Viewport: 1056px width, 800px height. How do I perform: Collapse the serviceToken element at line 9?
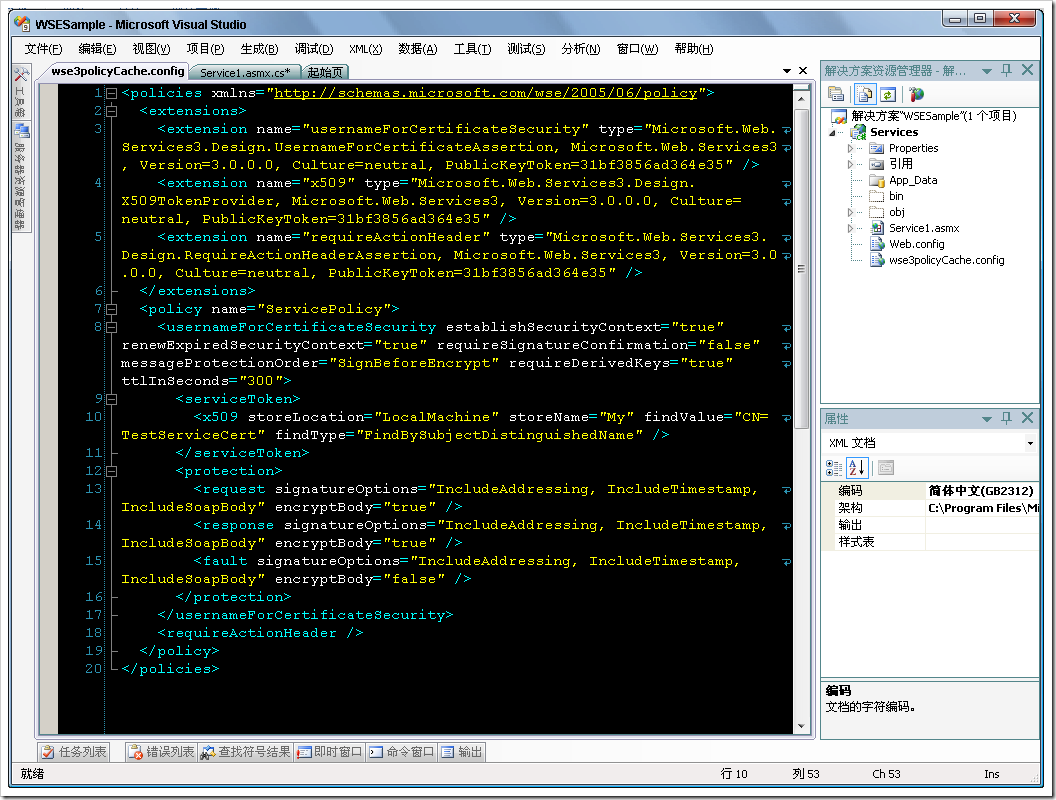pyautogui.click(x=112, y=399)
